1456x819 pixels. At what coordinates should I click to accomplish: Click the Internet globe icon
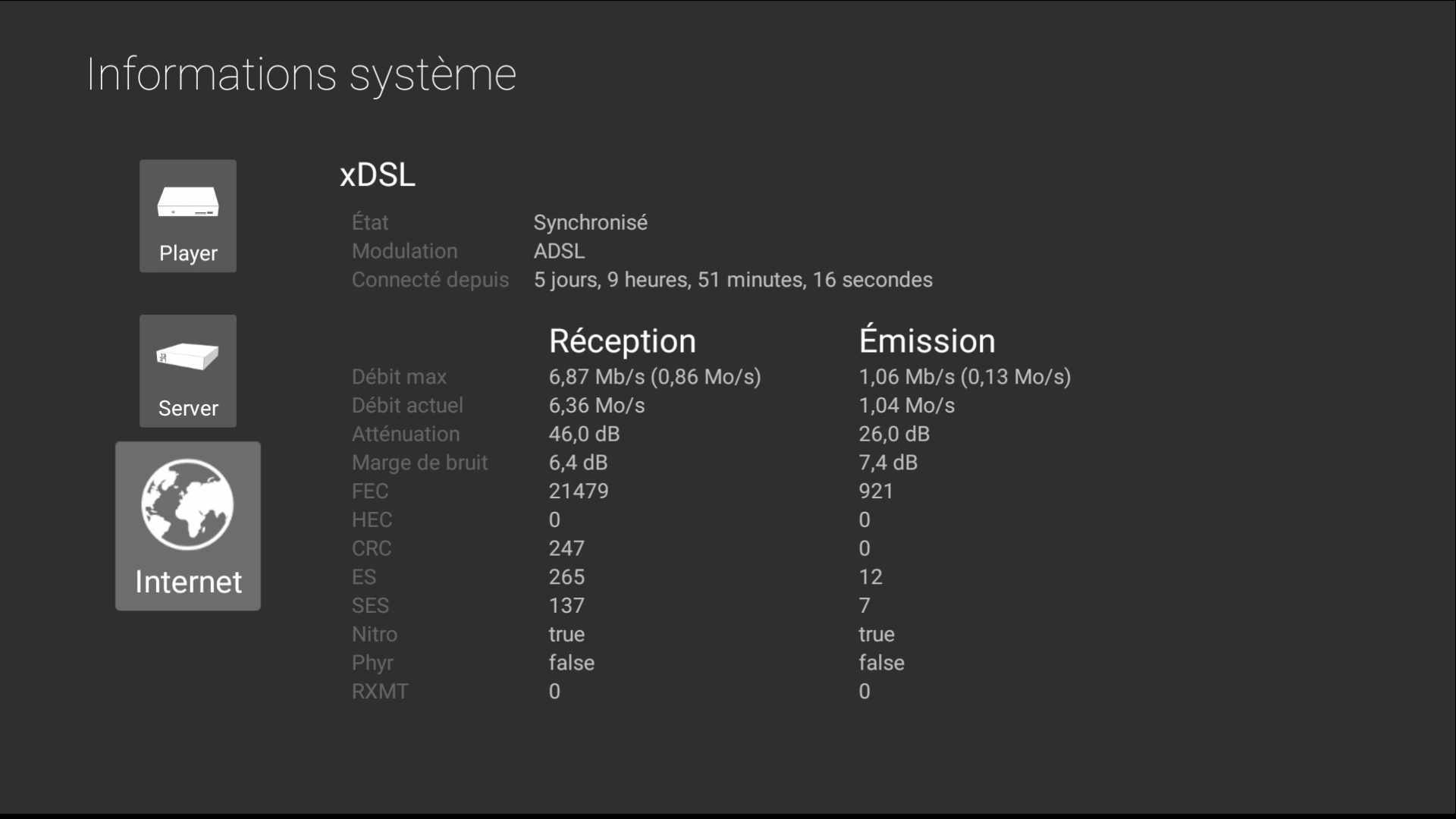187,504
